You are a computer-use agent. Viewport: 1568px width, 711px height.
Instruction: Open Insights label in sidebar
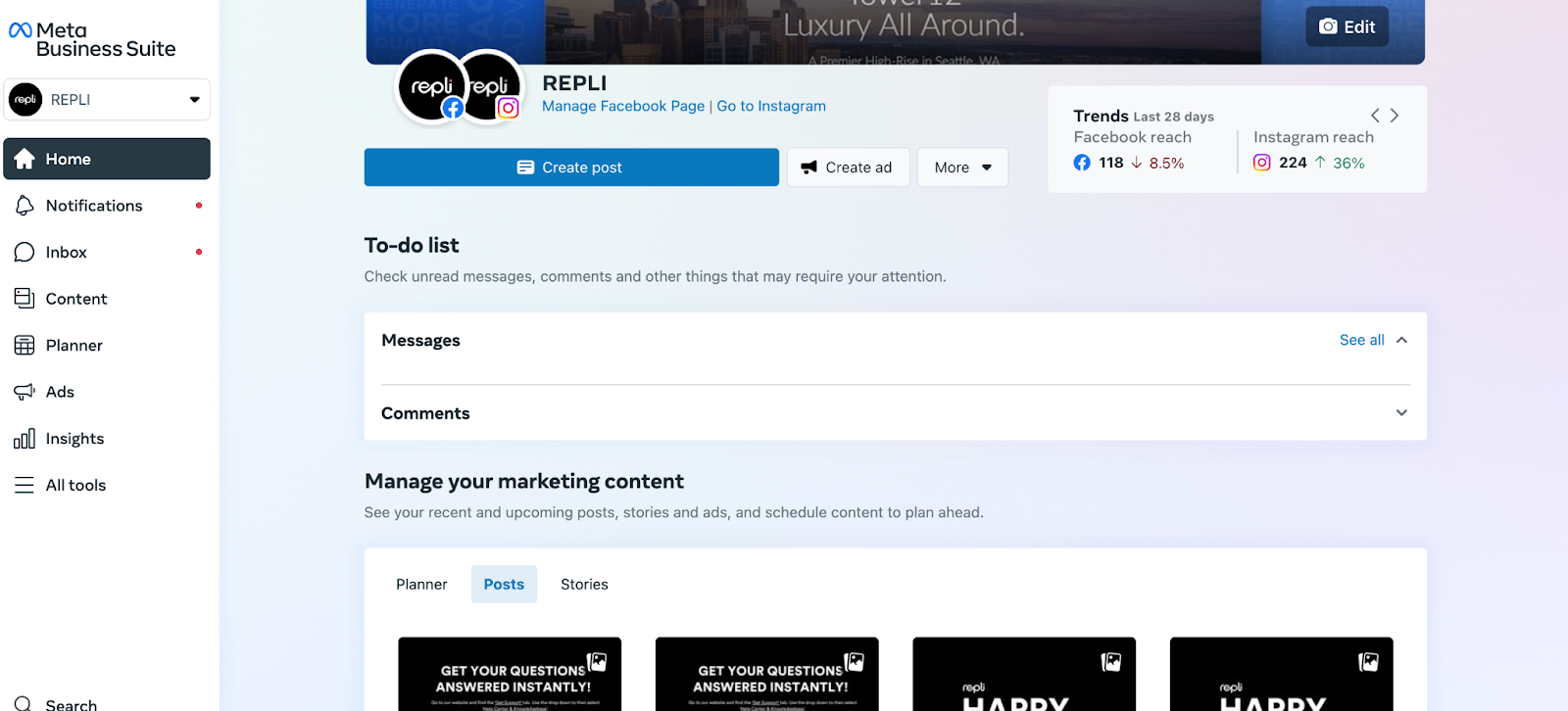[x=74, y=439]
